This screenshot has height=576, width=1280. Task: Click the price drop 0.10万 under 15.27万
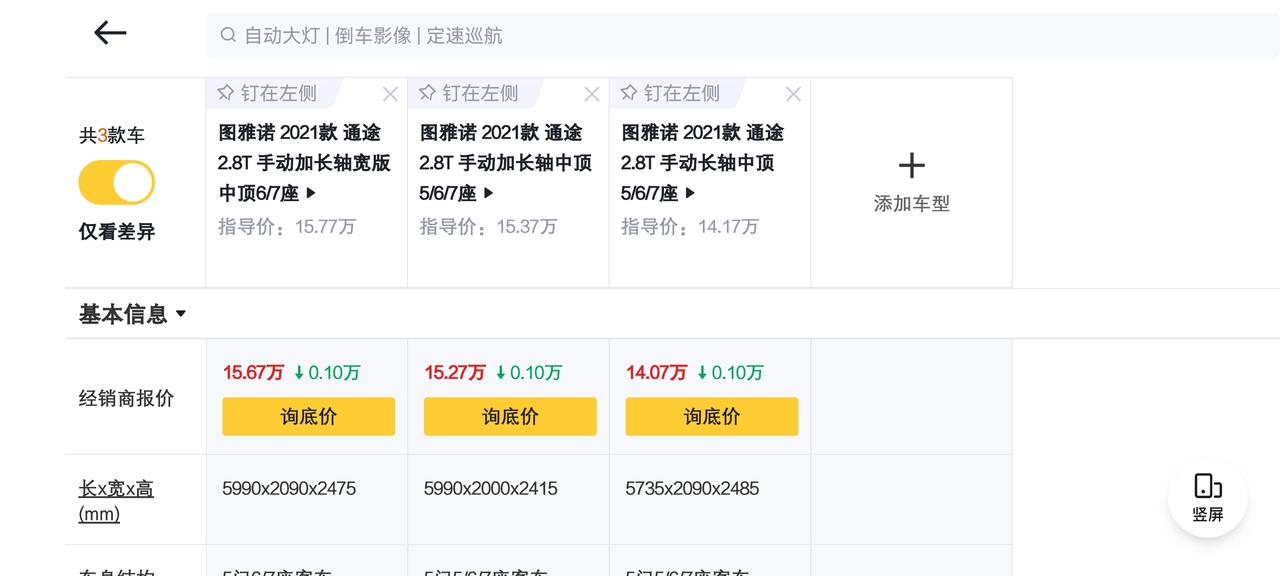[528, 372]
